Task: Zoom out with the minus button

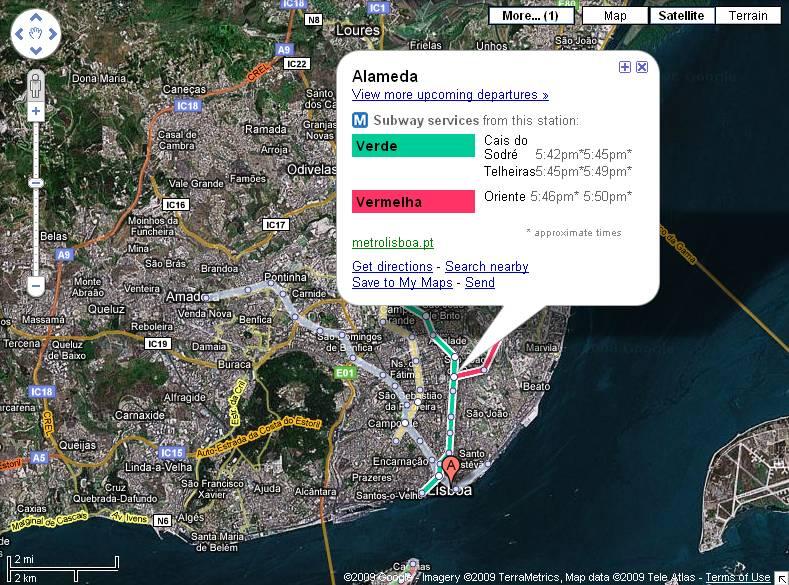Action: click(36, 286)
